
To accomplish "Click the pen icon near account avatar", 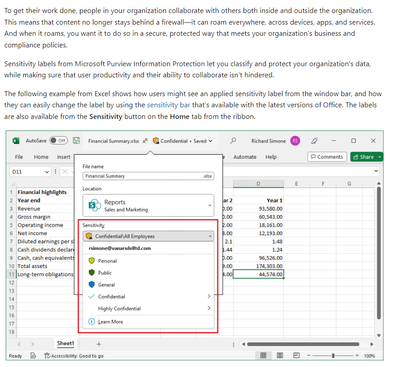I will click(x=314, y=141).
